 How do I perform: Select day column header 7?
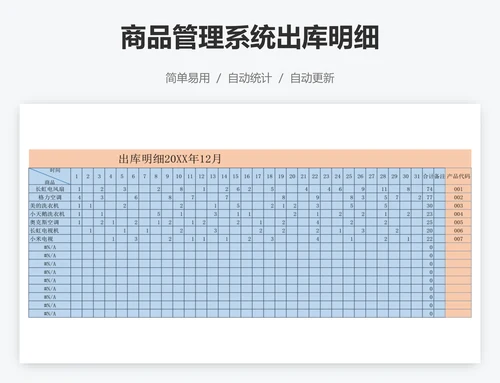[145, 176]
